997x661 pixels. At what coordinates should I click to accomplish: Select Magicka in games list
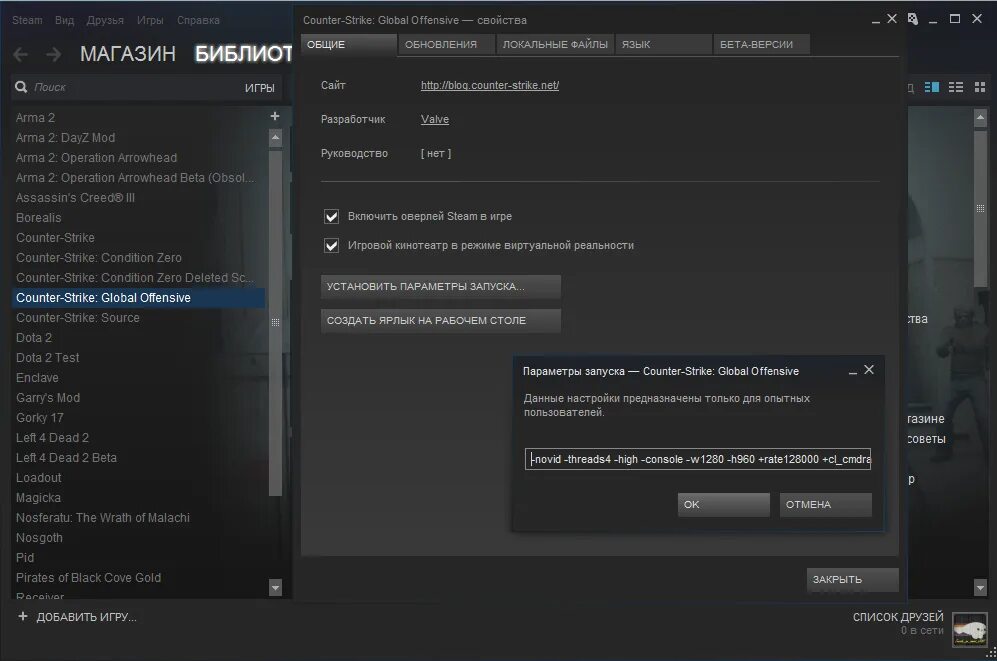coord(38,498)
